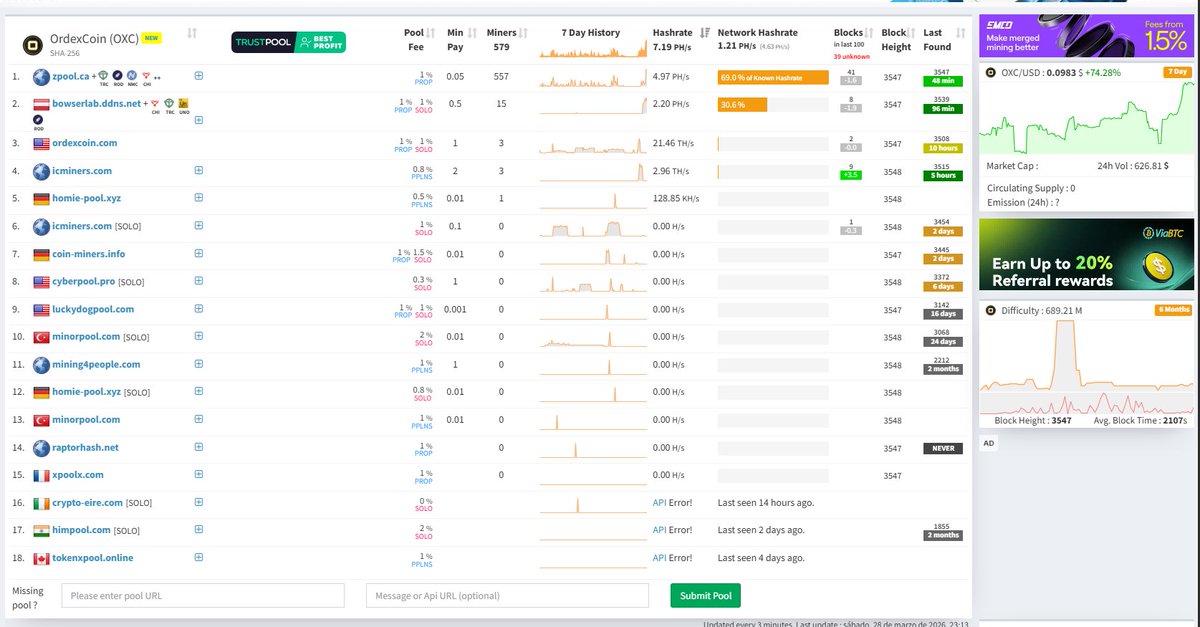Open the API link in the tokenxpool.online row
The width and height of the screenshot is (1200, 627).
pyautogui.click(x=659, y=558)
